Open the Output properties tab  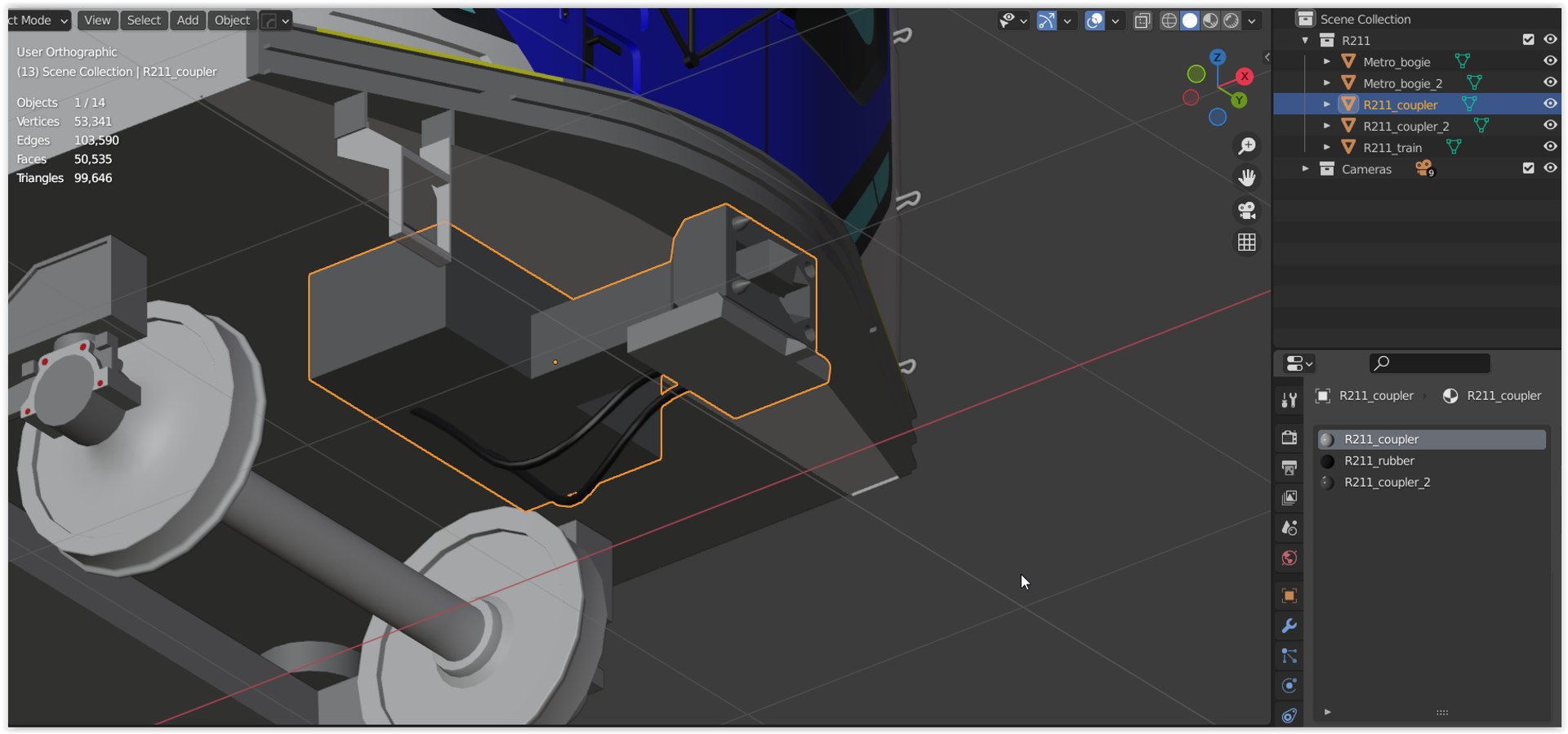1290,468
